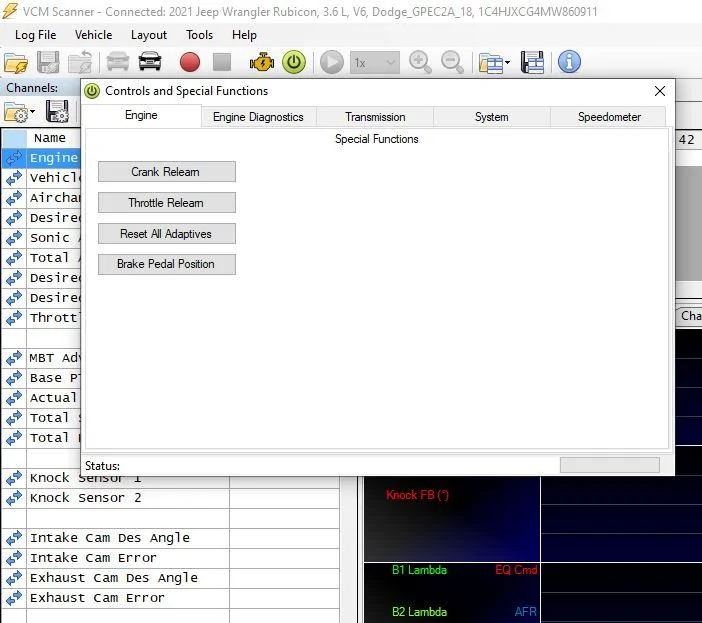Switch to the Transmission tab
This screenshot has width=702, height=623.
[375, 117]
